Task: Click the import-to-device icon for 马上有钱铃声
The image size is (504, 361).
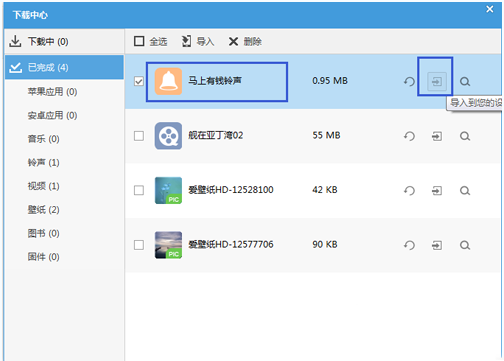Action: [437, 81]
